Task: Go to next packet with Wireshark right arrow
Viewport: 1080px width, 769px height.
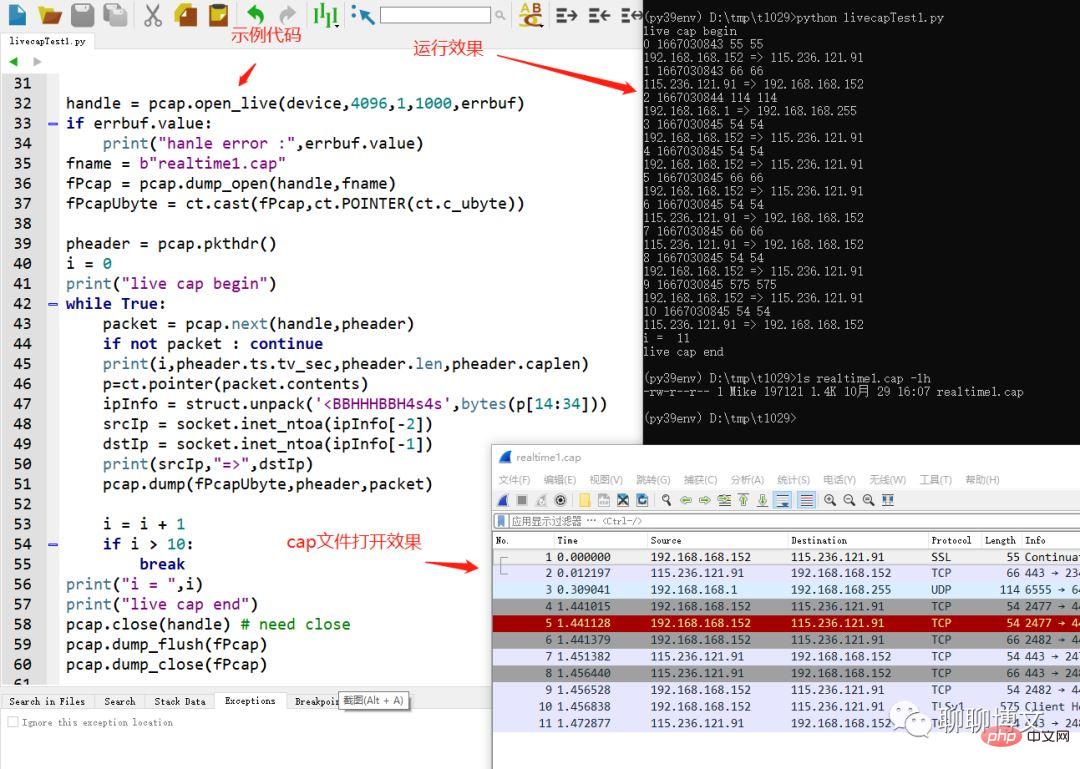Action: 705,500
